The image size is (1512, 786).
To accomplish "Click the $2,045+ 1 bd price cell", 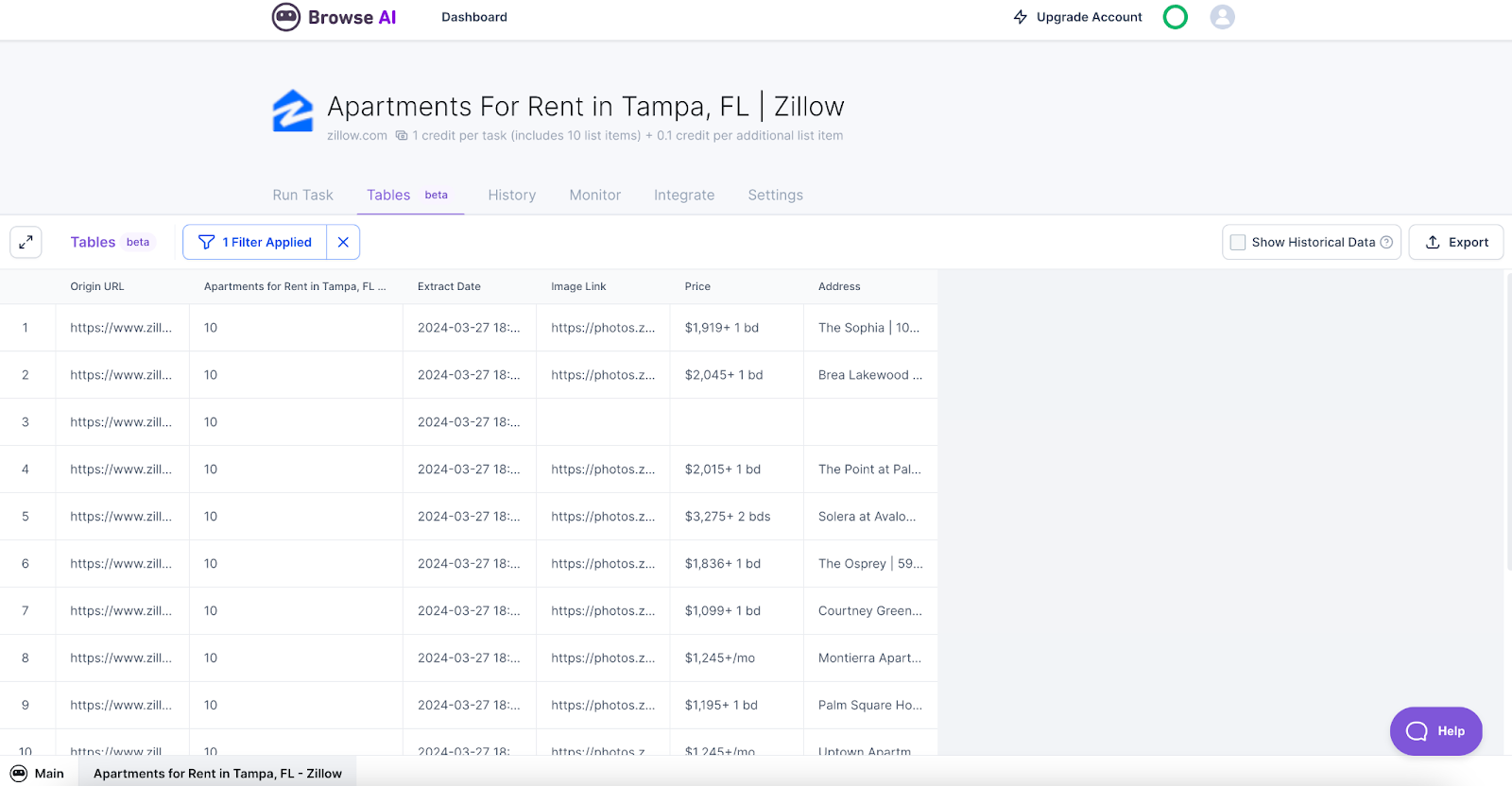I will pyautogui.click(x=737, y=375).
